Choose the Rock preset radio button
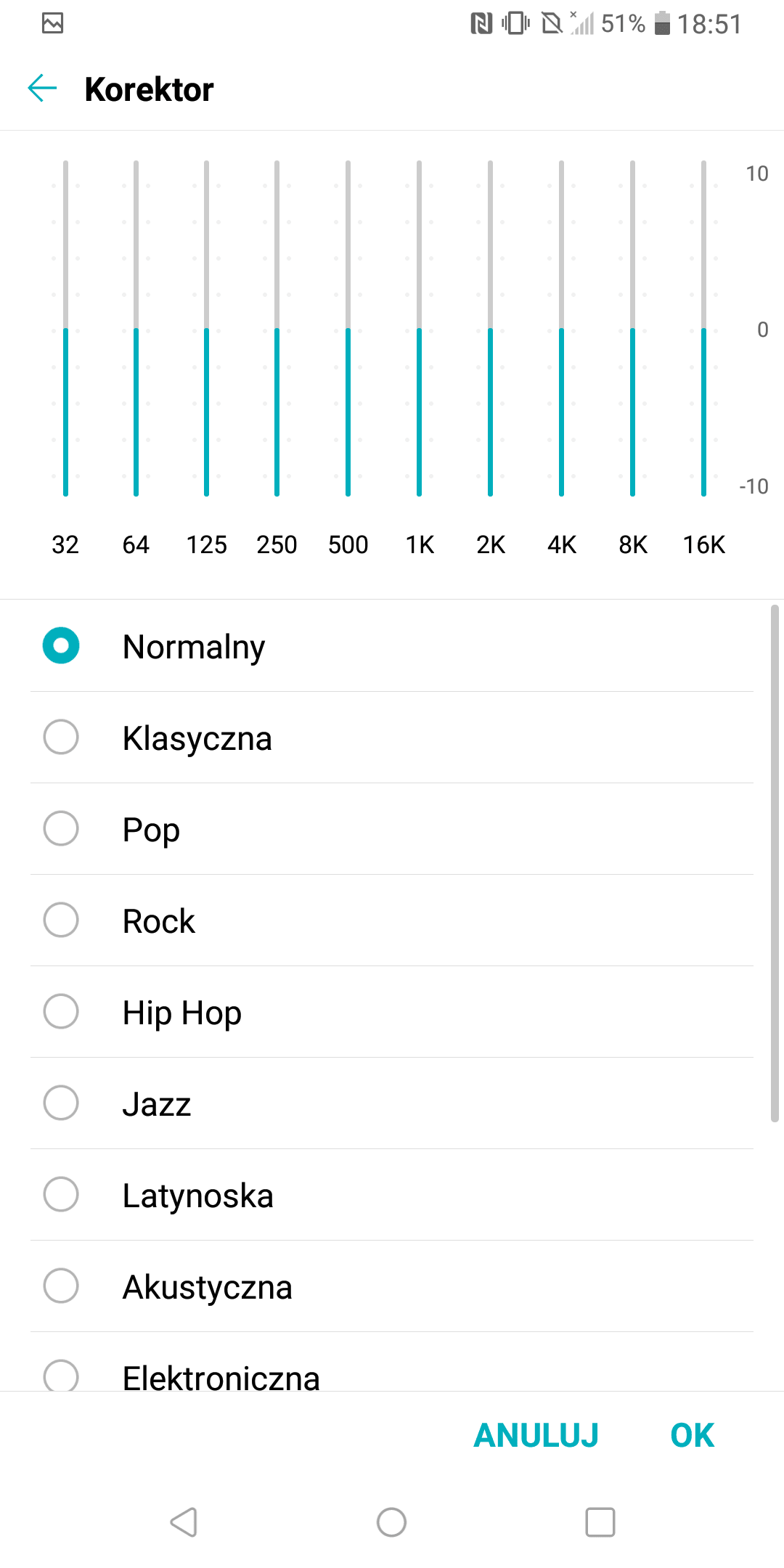This screenshot has height=1568, width=784. pos(61,920)
